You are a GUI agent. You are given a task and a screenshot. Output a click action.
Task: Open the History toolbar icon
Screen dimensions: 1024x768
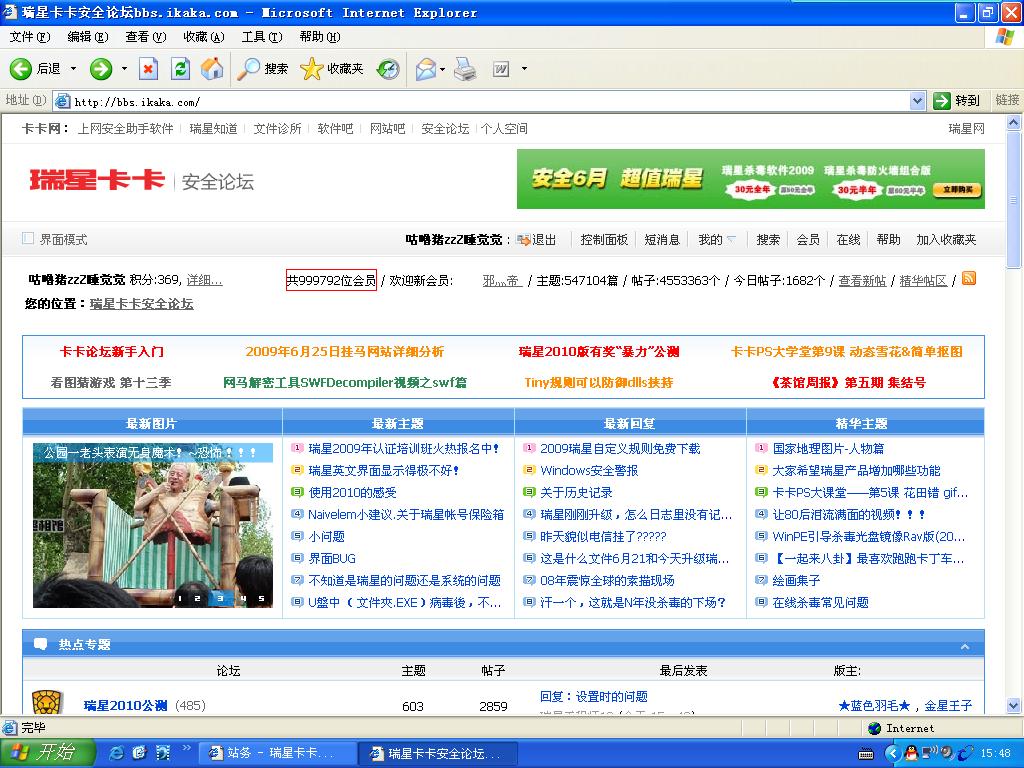388,69
